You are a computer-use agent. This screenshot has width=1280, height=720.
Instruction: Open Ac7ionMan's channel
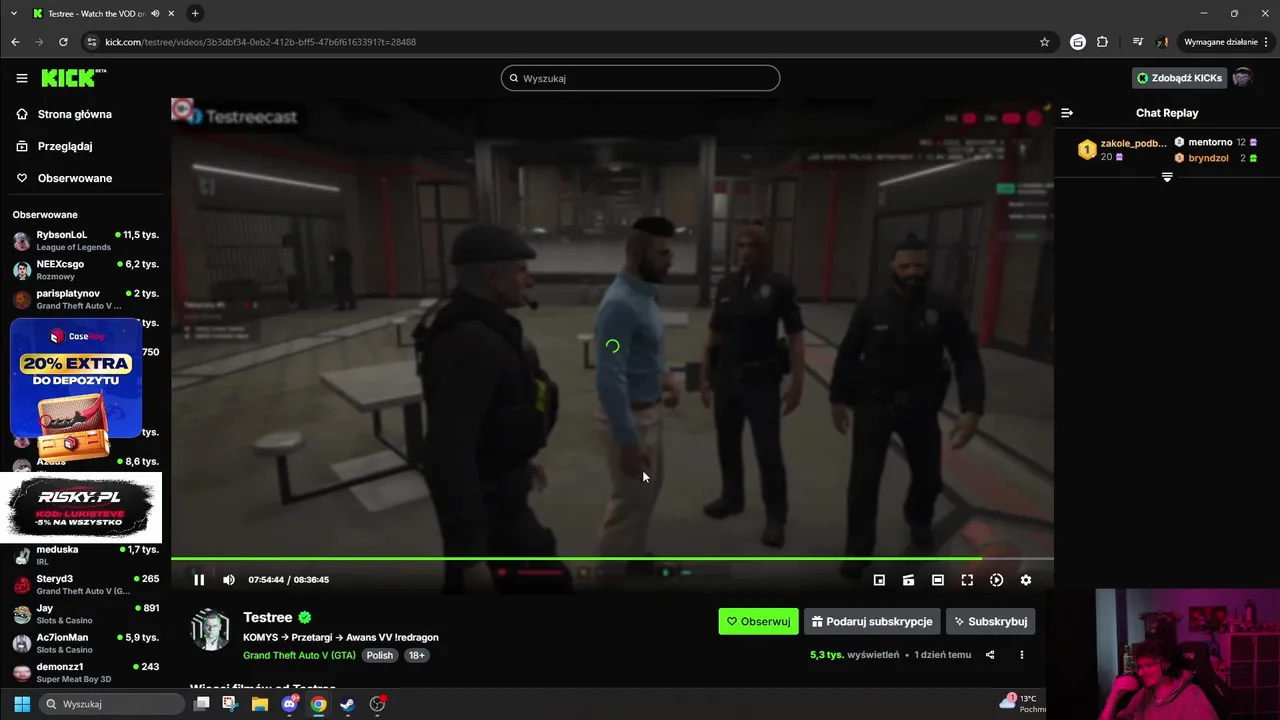coord(85,643)
